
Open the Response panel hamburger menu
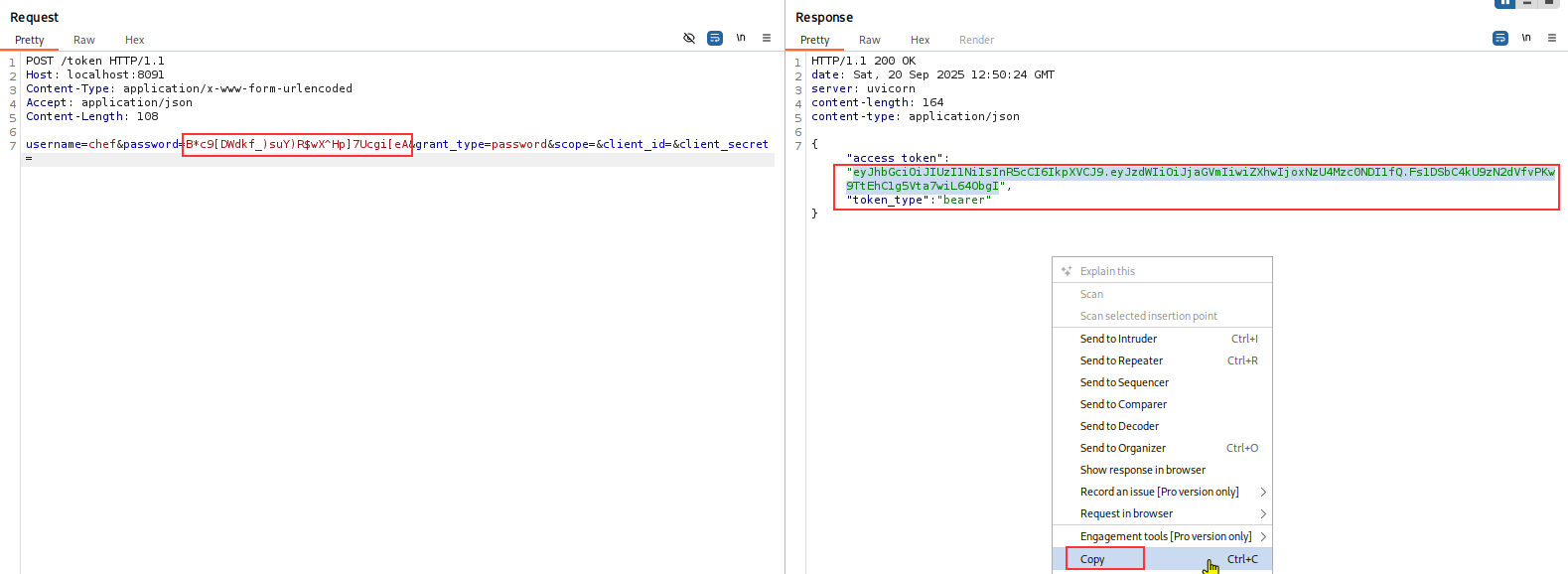pos(1552,38)
